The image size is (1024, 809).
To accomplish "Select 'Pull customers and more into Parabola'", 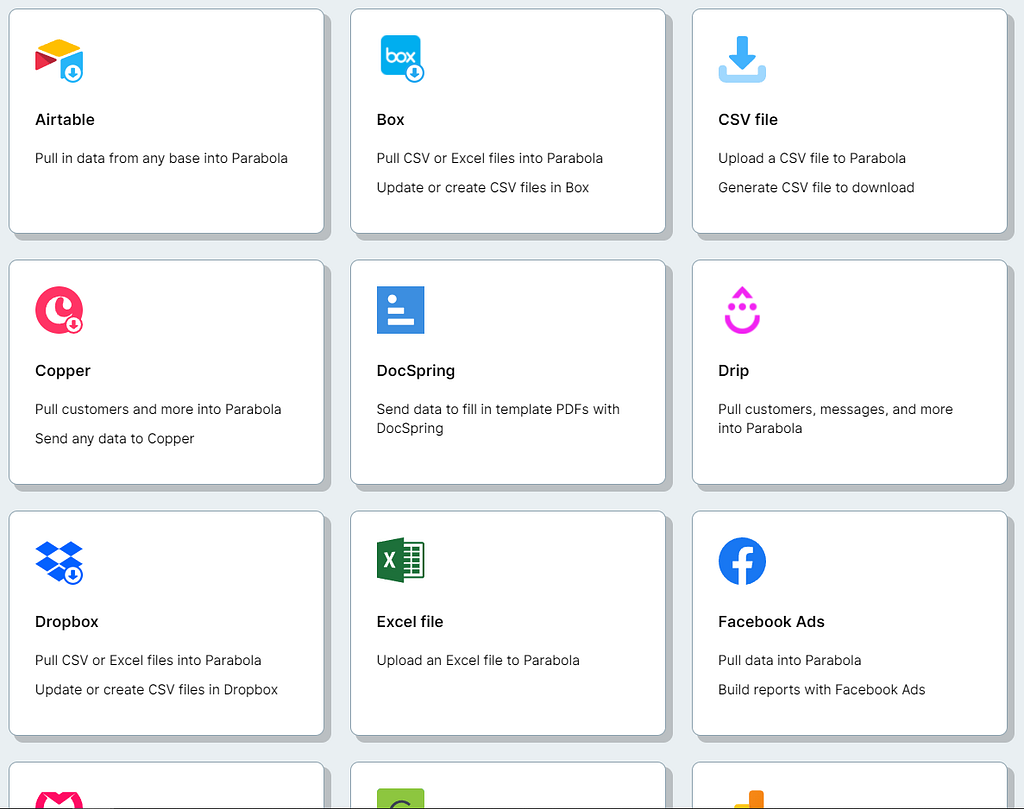I will pos(158,409).
